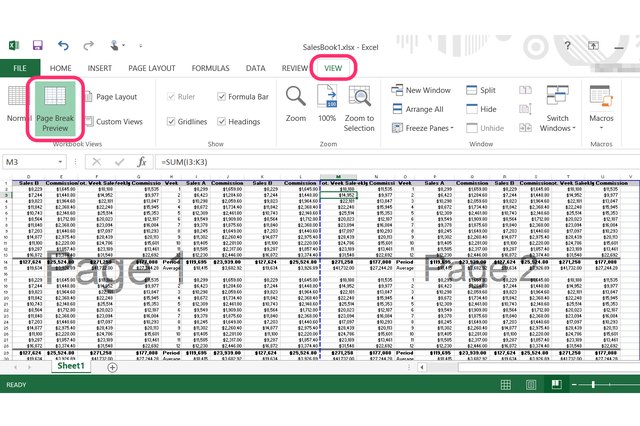Toggle the Headings checkbox
This screenshot has height=426, width=640.
pos(221,122)
